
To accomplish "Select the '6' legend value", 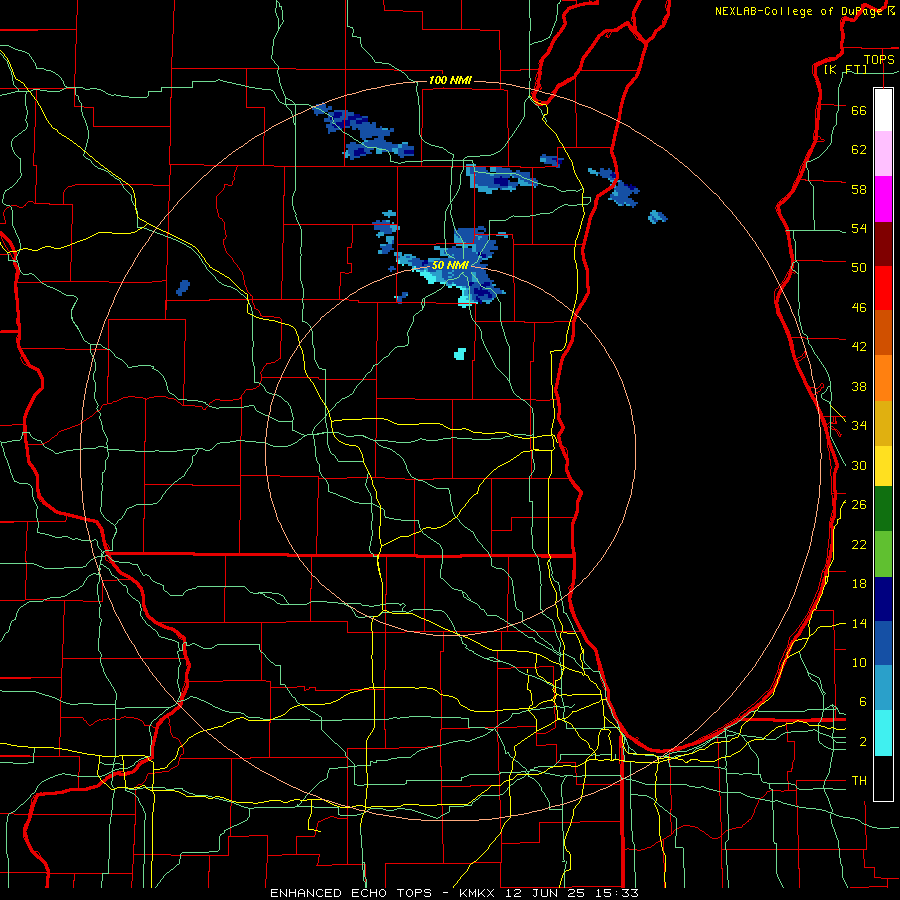I will click(x=863, y=702).
